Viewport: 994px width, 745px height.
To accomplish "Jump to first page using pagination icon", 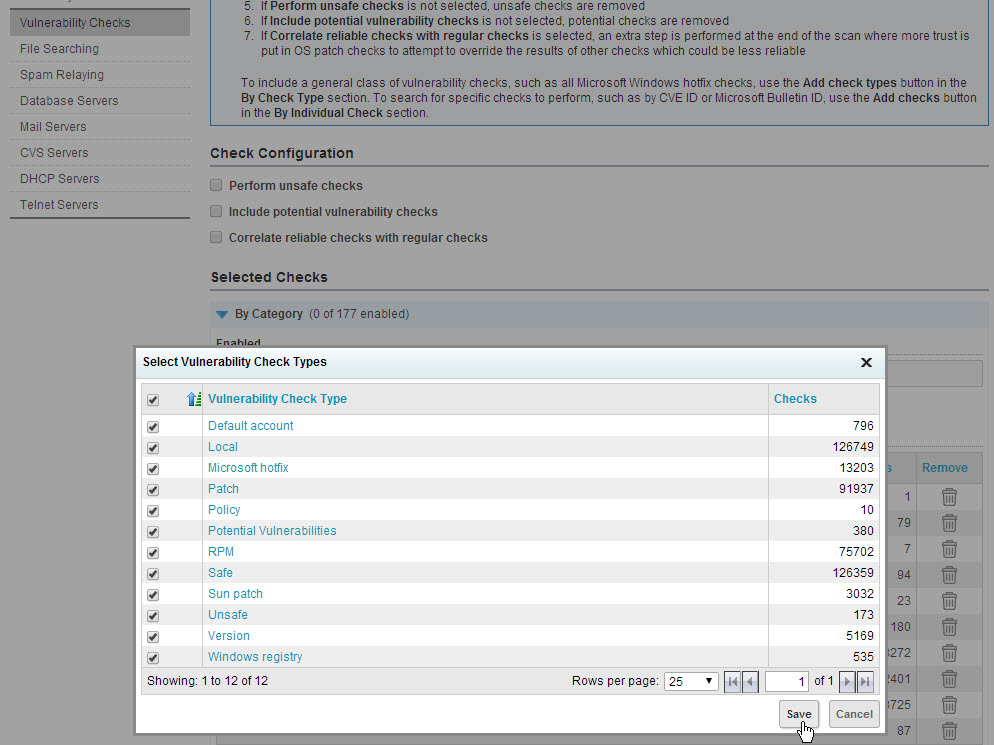I will 735,681.
